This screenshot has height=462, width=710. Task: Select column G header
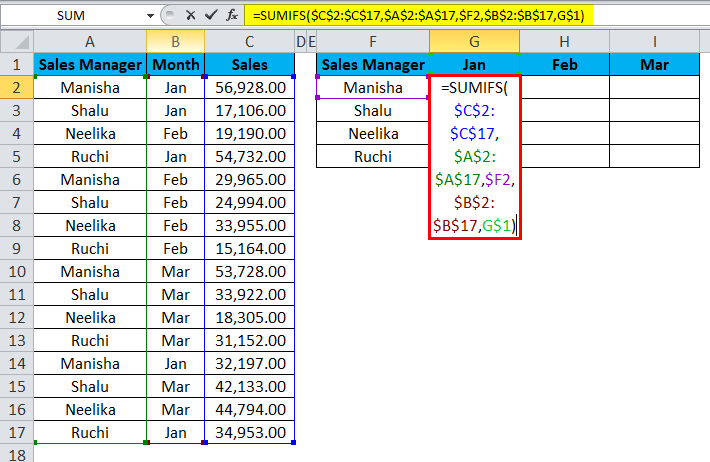click(474, 42)
